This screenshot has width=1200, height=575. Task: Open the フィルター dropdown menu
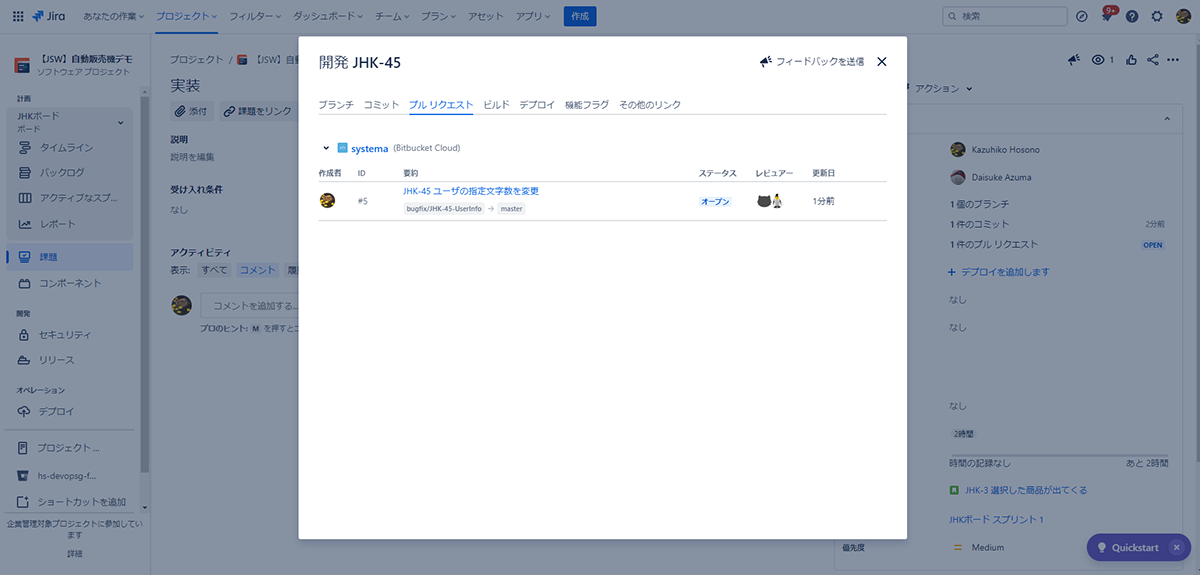tap(254, 17)
